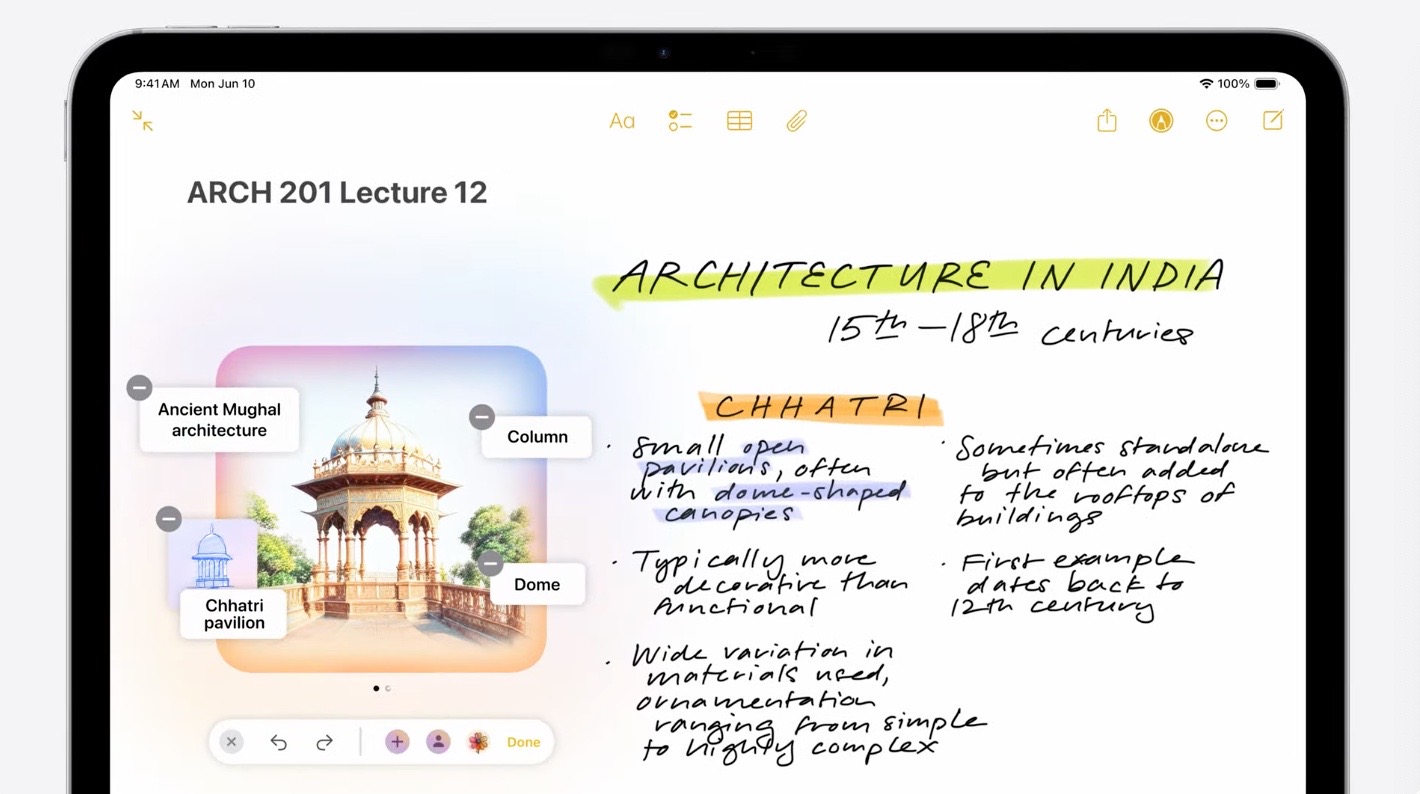Remove the Column tag from the image
Screen dimensions: 1420x794
coord(481,417)
